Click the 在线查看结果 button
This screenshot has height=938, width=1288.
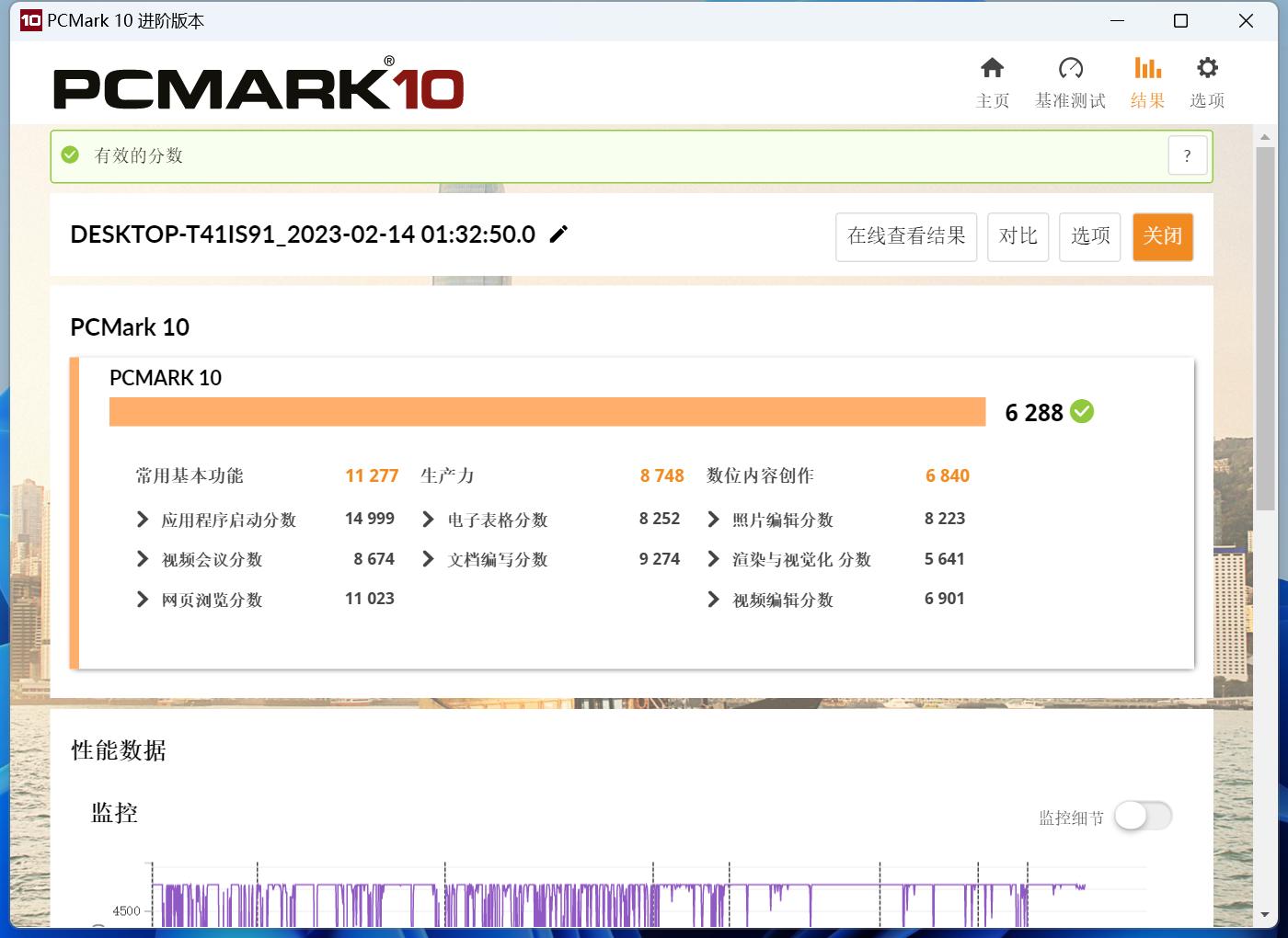[905, 236]
